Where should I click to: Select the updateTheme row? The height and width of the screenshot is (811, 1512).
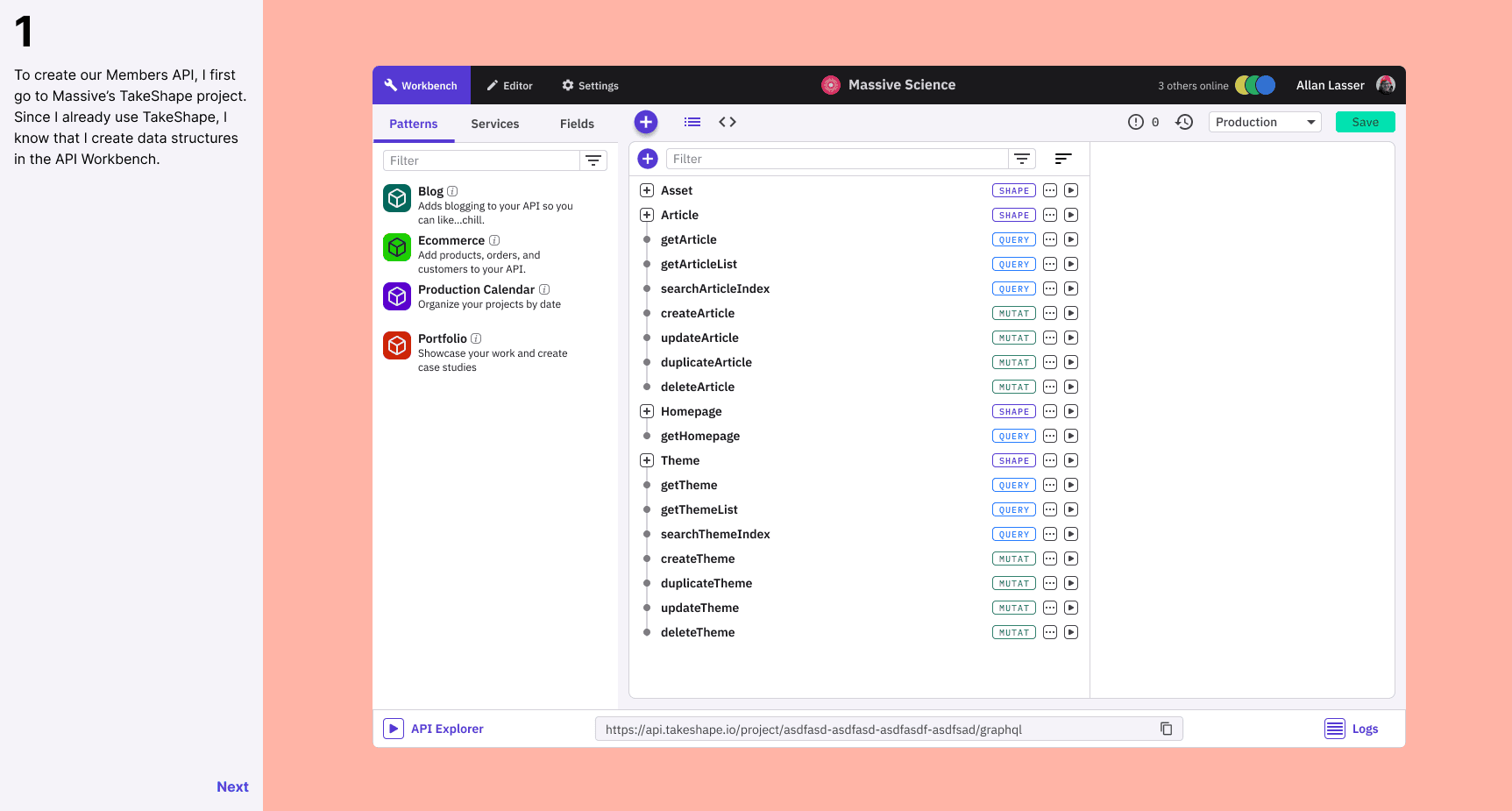tap(859, 608)
